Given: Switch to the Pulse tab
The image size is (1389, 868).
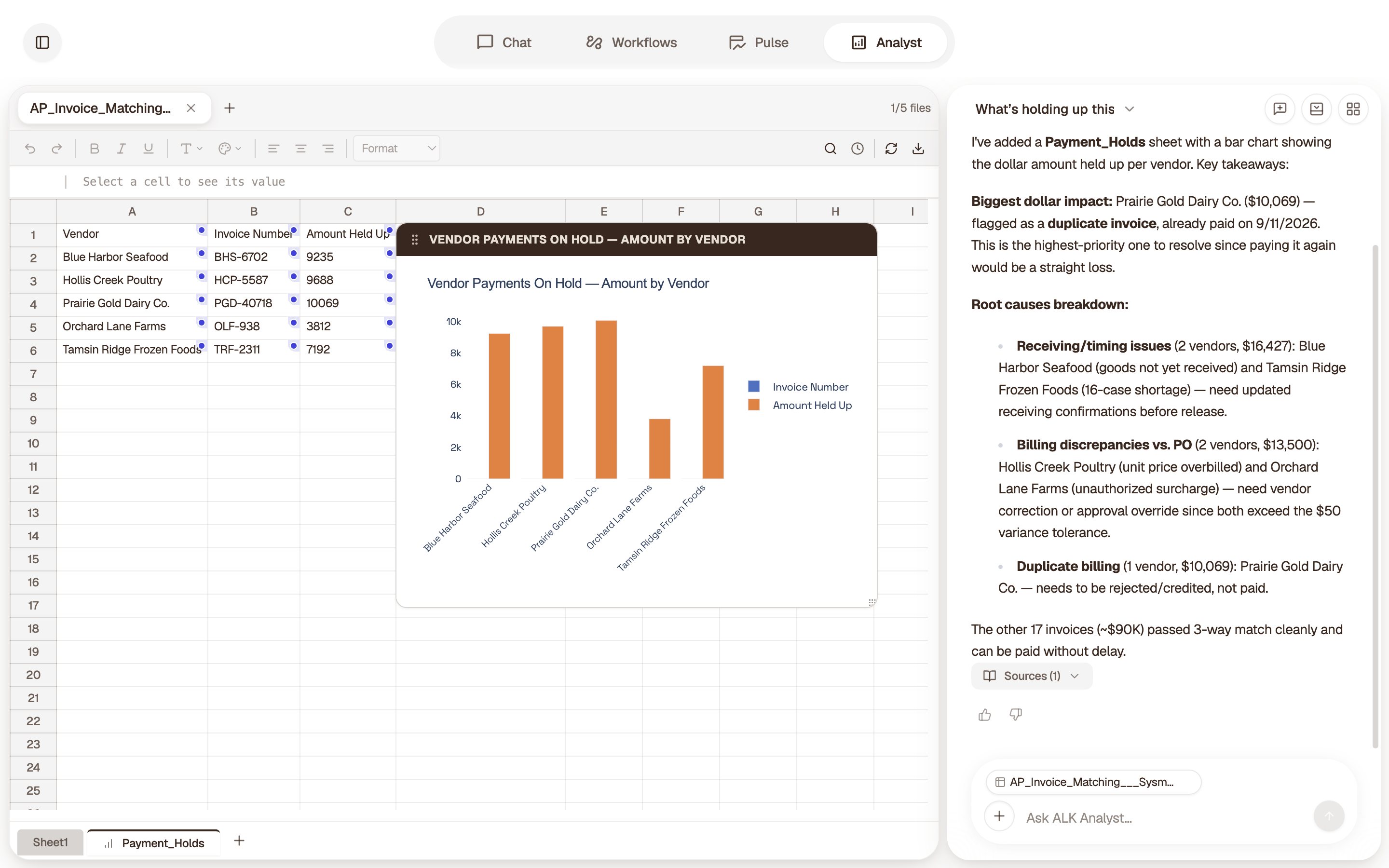Looking at the screenshot, I should click(x=759, y=42).
